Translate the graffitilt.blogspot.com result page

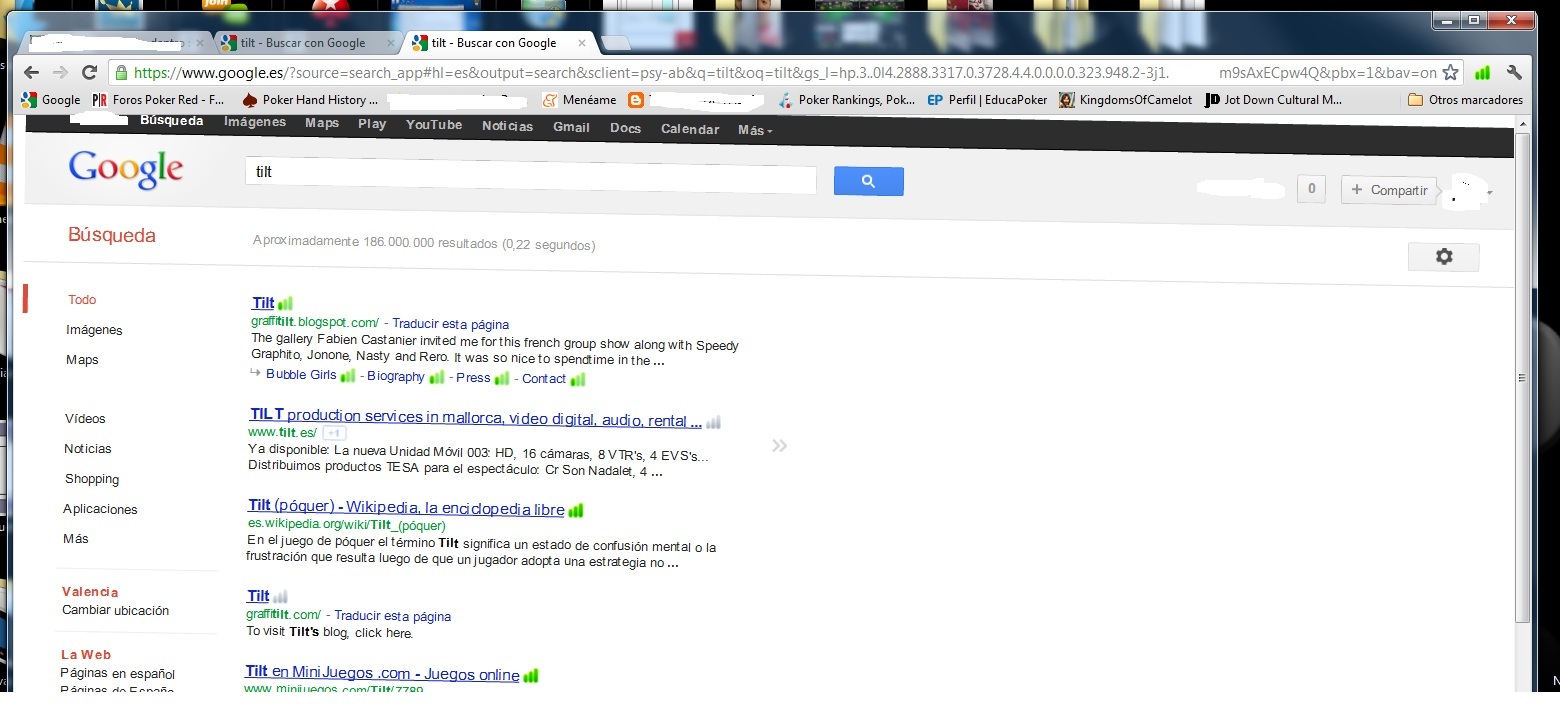click(x=450, y=324)
